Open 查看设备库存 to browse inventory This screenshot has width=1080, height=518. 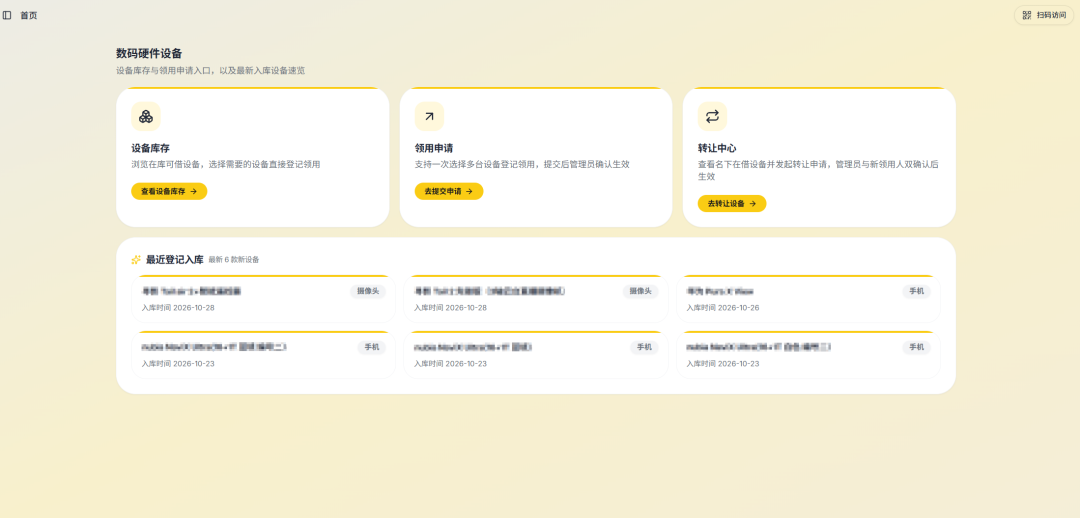[169, 191]
